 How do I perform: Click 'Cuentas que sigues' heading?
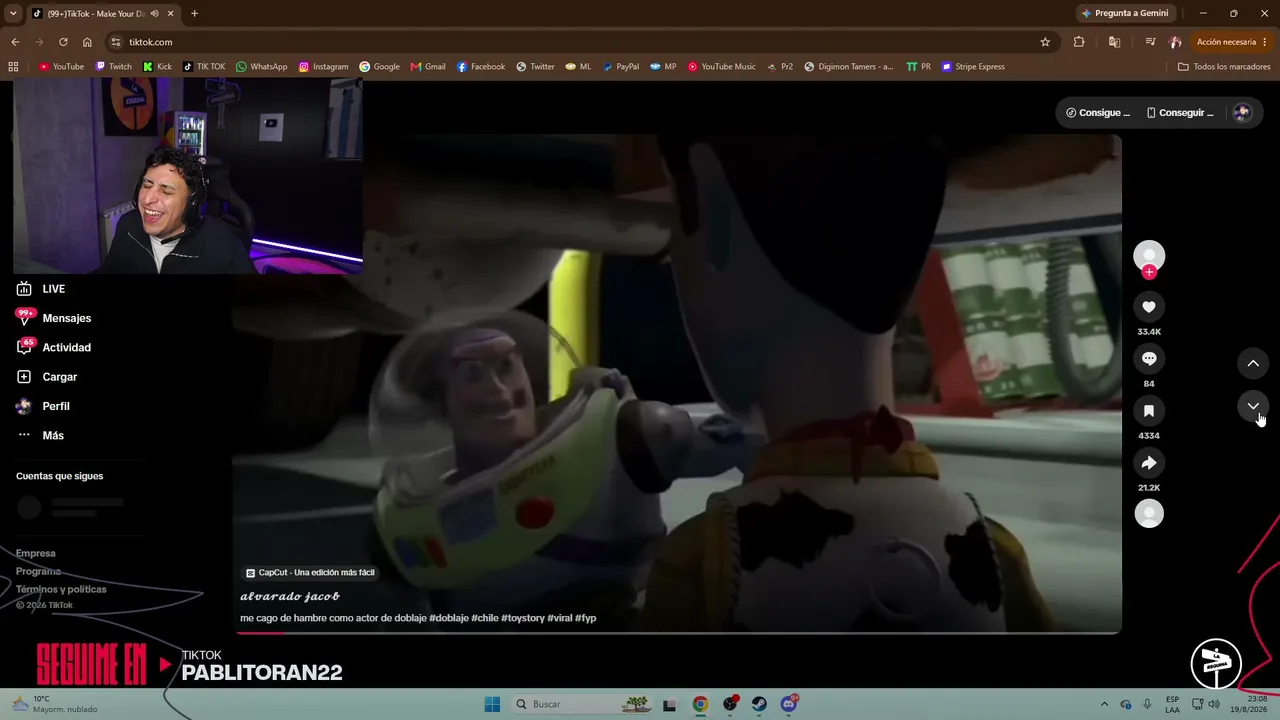coord(59,476)
